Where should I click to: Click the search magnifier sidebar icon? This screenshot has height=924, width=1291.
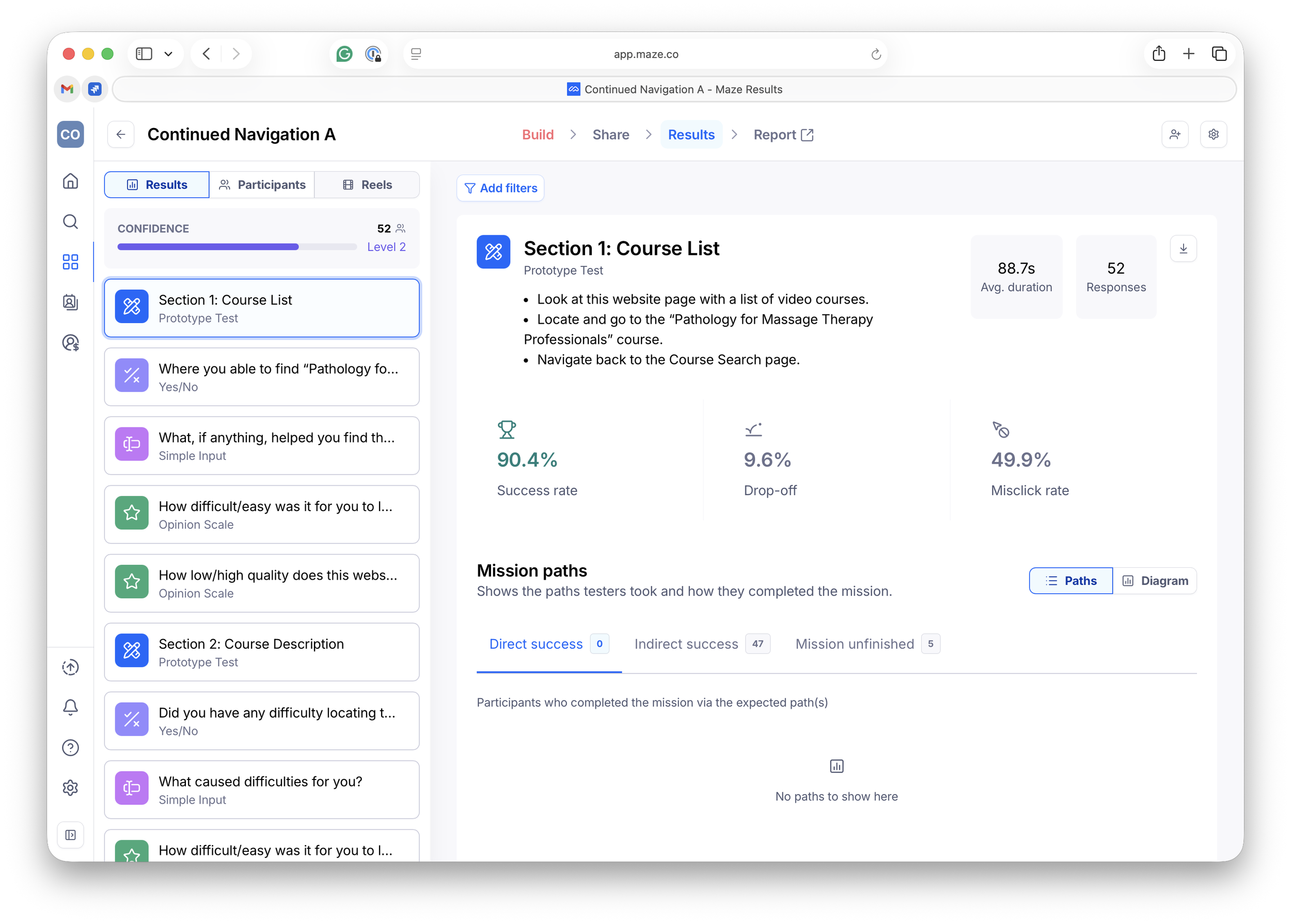(x=70, y=221)
